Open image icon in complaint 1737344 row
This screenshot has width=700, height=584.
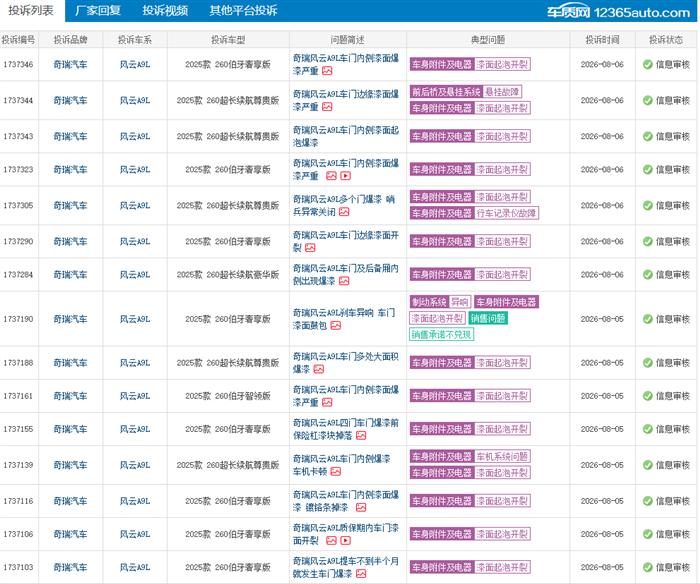point(327,107)
